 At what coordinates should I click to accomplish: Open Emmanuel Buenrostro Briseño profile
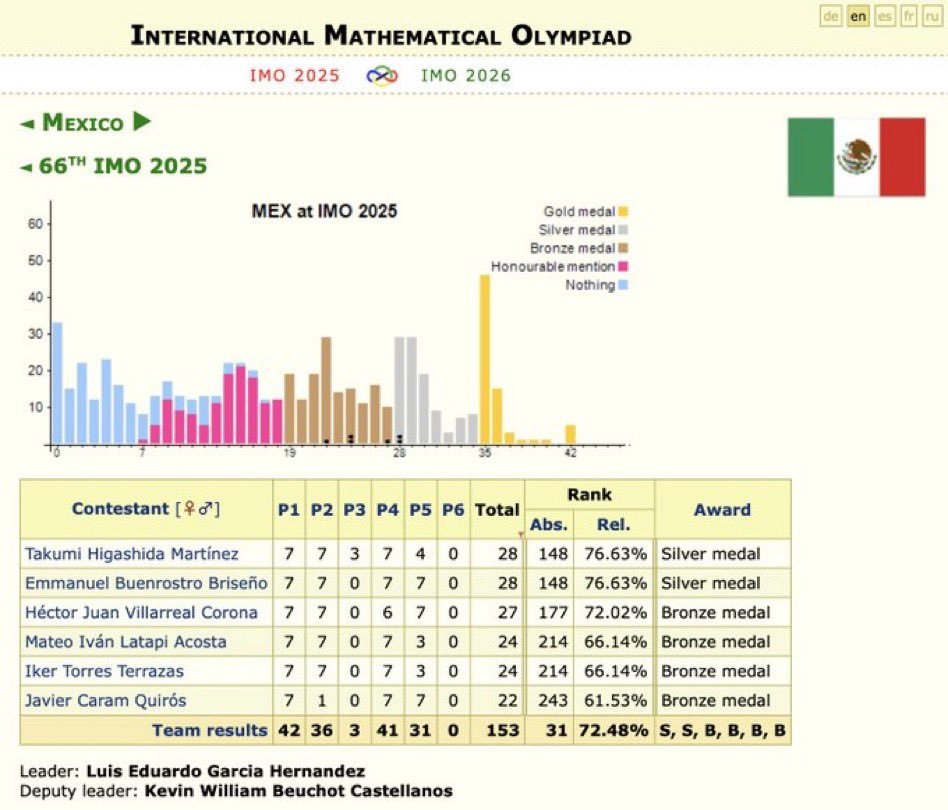146,583
